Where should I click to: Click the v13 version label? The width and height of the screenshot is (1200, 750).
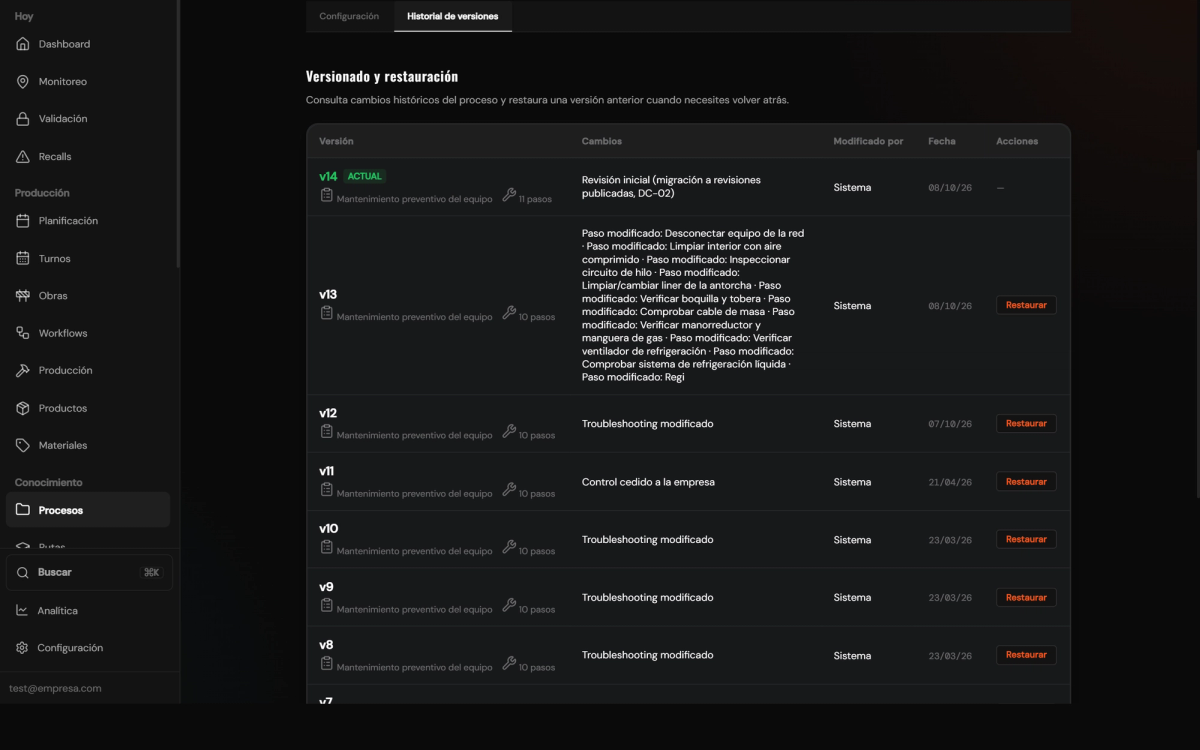pos(328,295)
